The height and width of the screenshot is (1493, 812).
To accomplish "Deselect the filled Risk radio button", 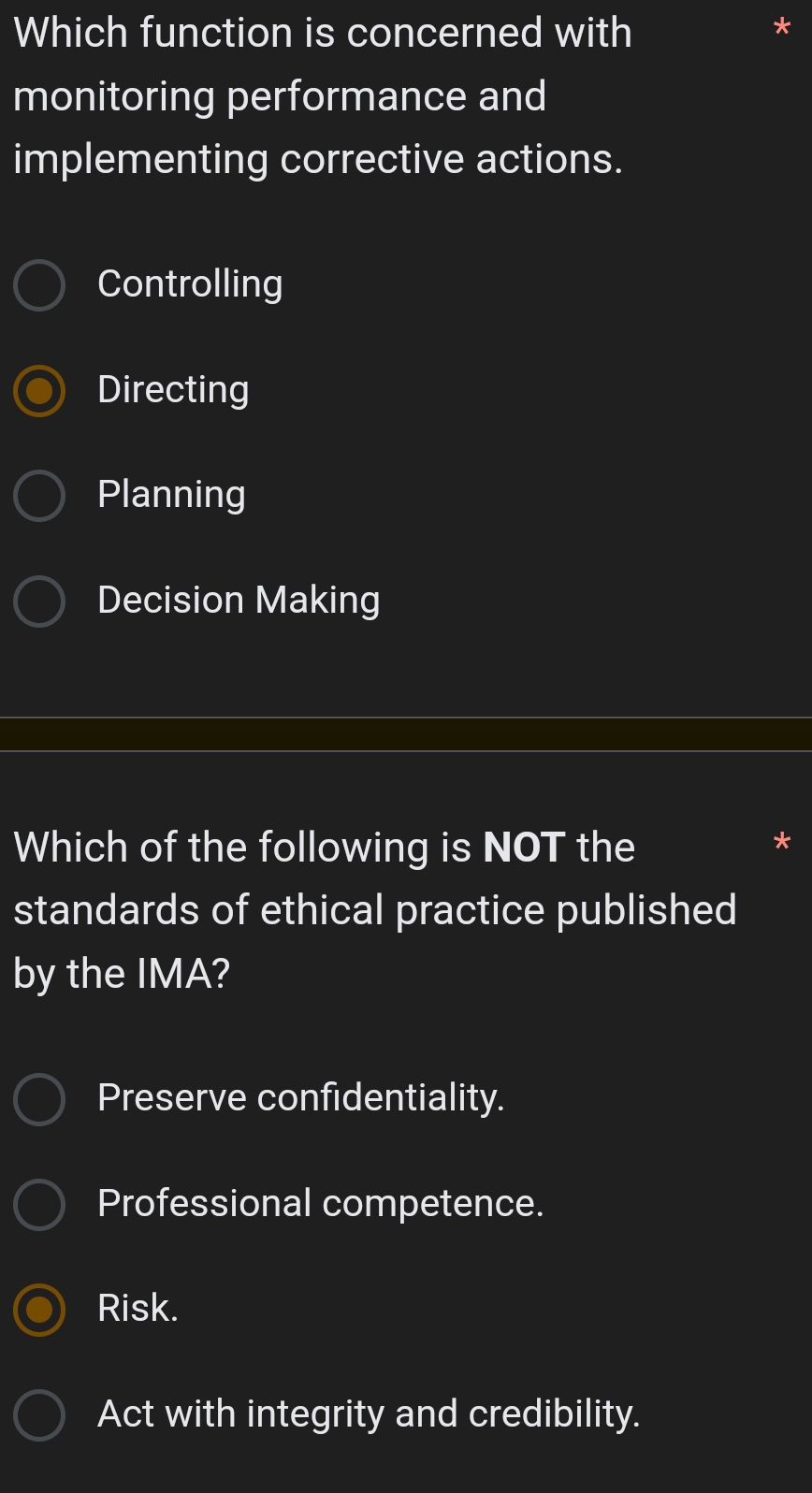I will [x=39, y=1310].
